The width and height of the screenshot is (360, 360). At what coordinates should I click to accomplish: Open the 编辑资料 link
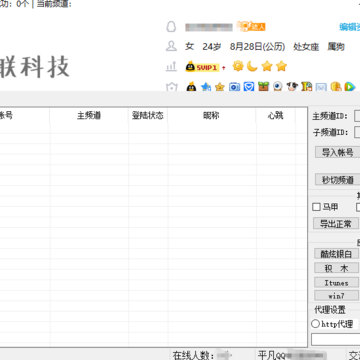pyautogui.click(x=350, y=27)
